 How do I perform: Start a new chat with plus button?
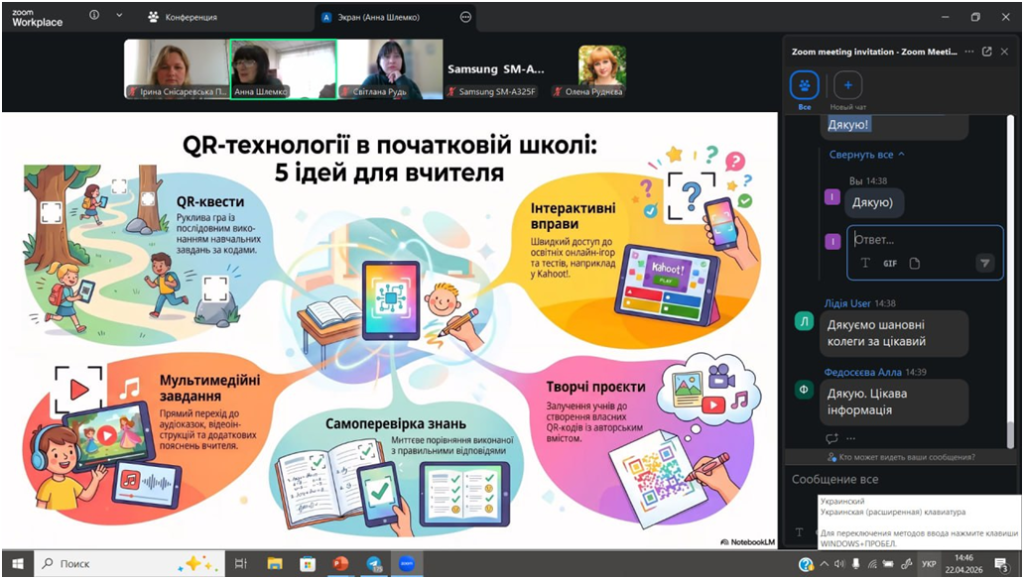coord(848,85)
